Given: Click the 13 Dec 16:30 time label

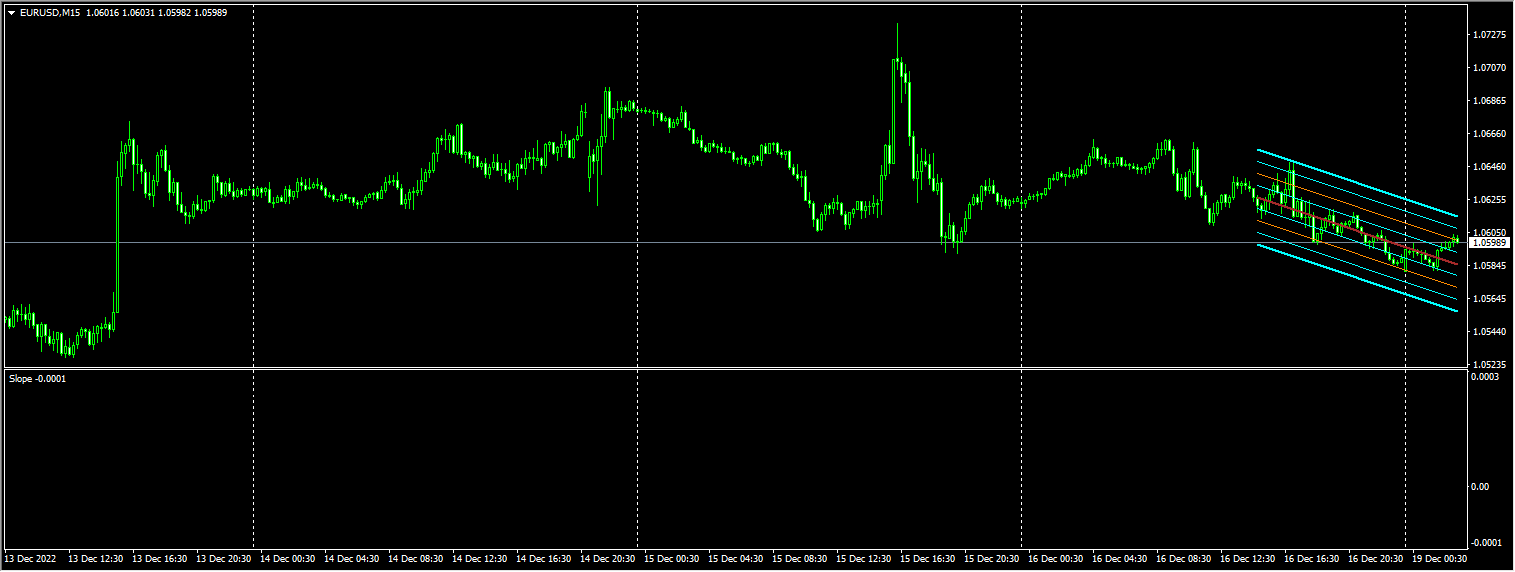Looking at the screenshot, I should pos(160,559).
